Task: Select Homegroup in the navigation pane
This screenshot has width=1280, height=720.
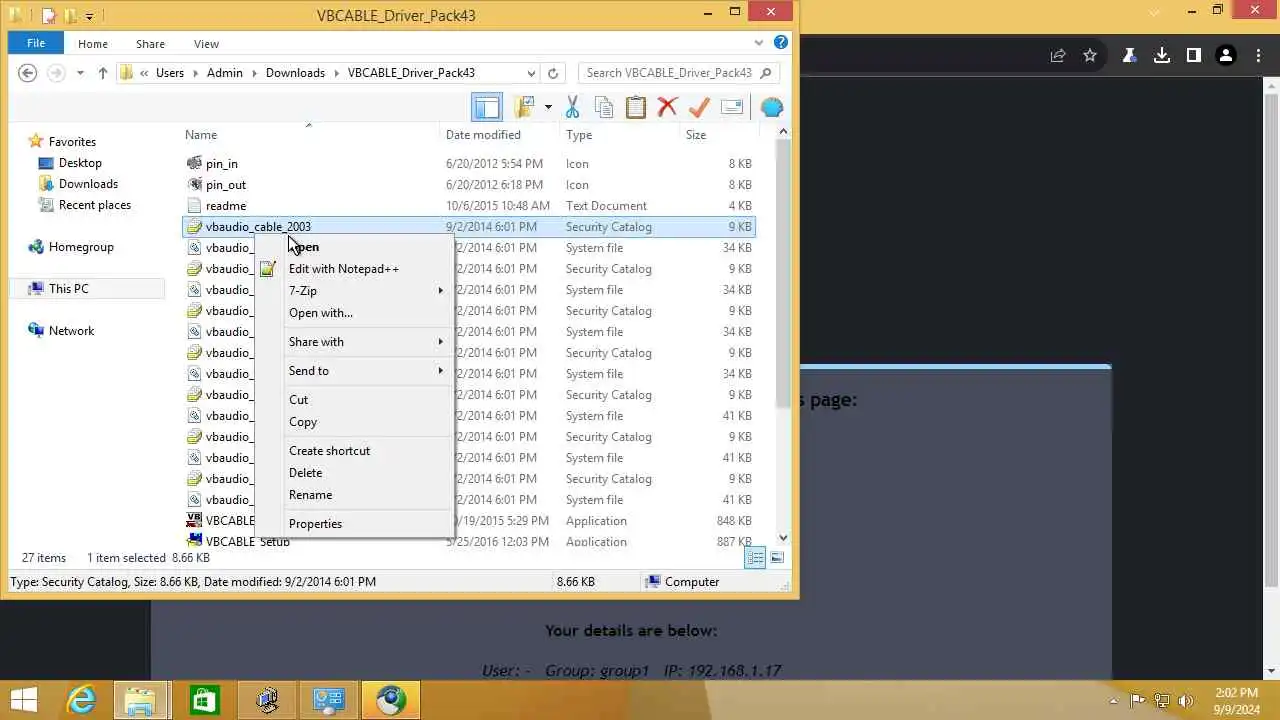Action: (x=81, y=247)
